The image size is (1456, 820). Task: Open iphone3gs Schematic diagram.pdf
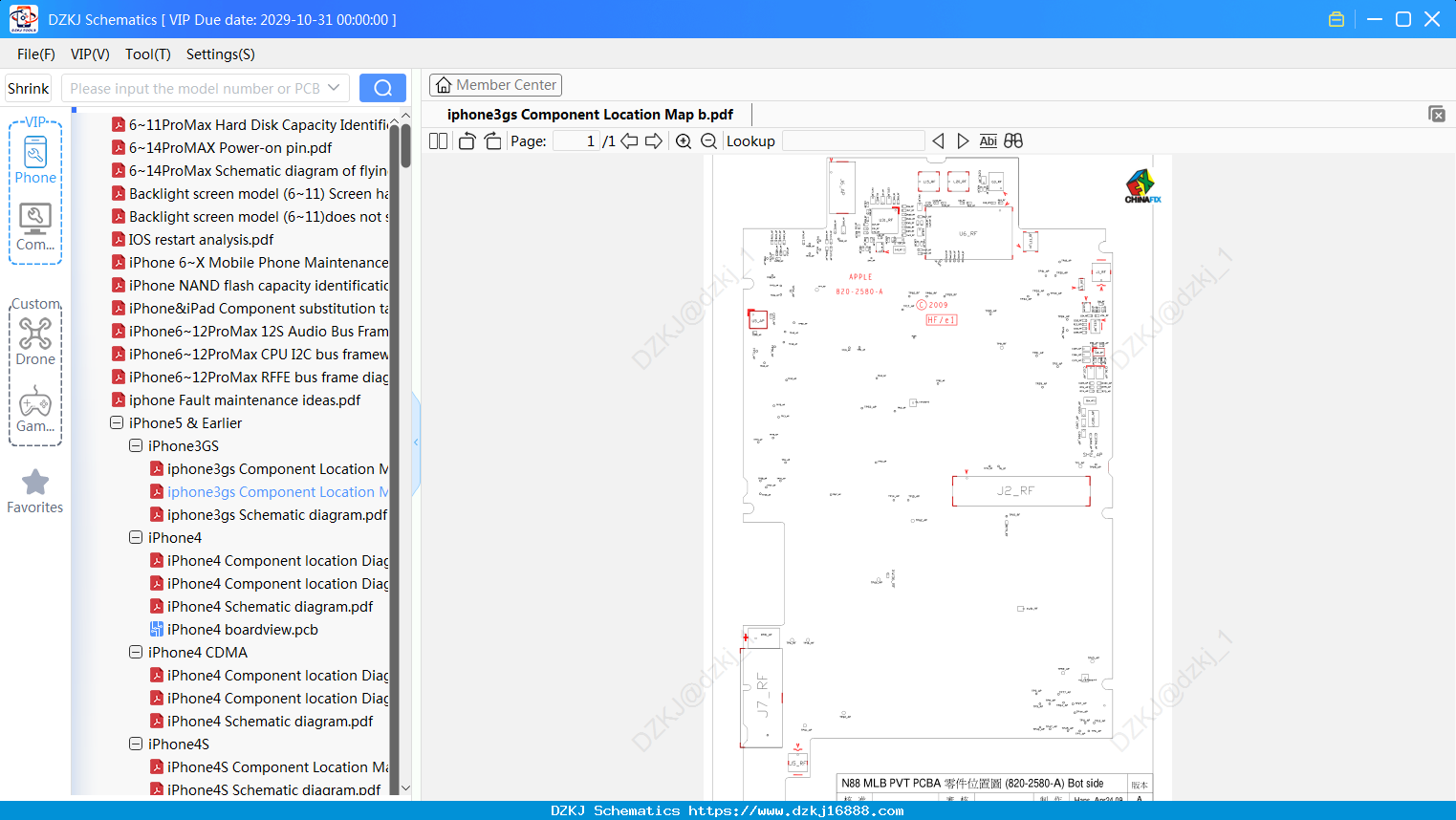tap(277, 515)
